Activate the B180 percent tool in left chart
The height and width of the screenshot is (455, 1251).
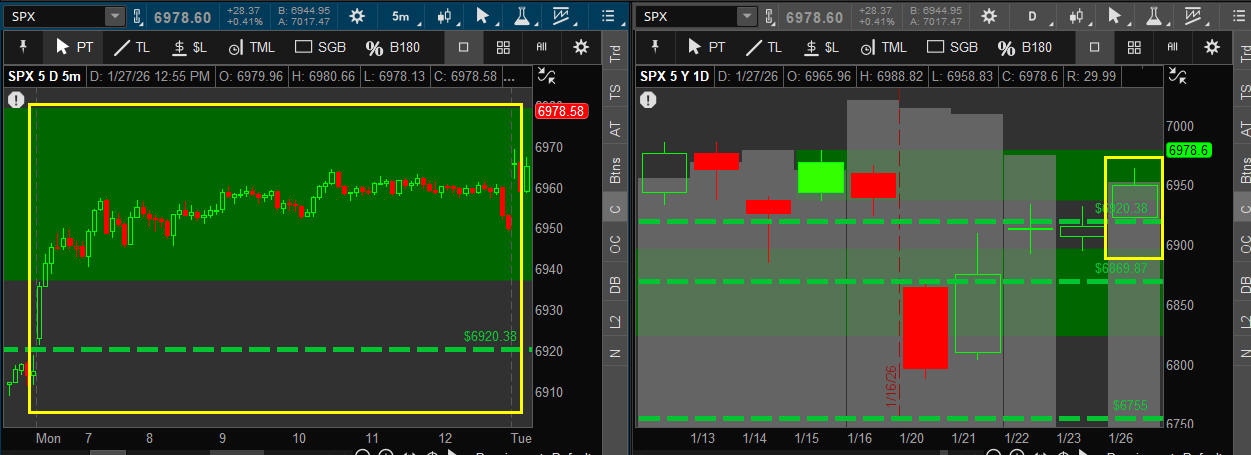[x=394, y=47]
